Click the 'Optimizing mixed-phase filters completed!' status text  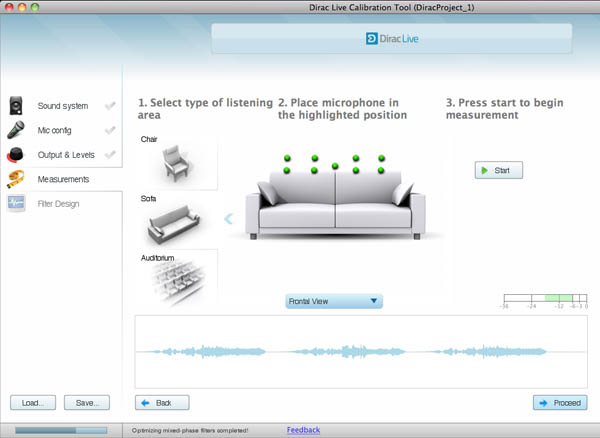[x=190, y=430]
